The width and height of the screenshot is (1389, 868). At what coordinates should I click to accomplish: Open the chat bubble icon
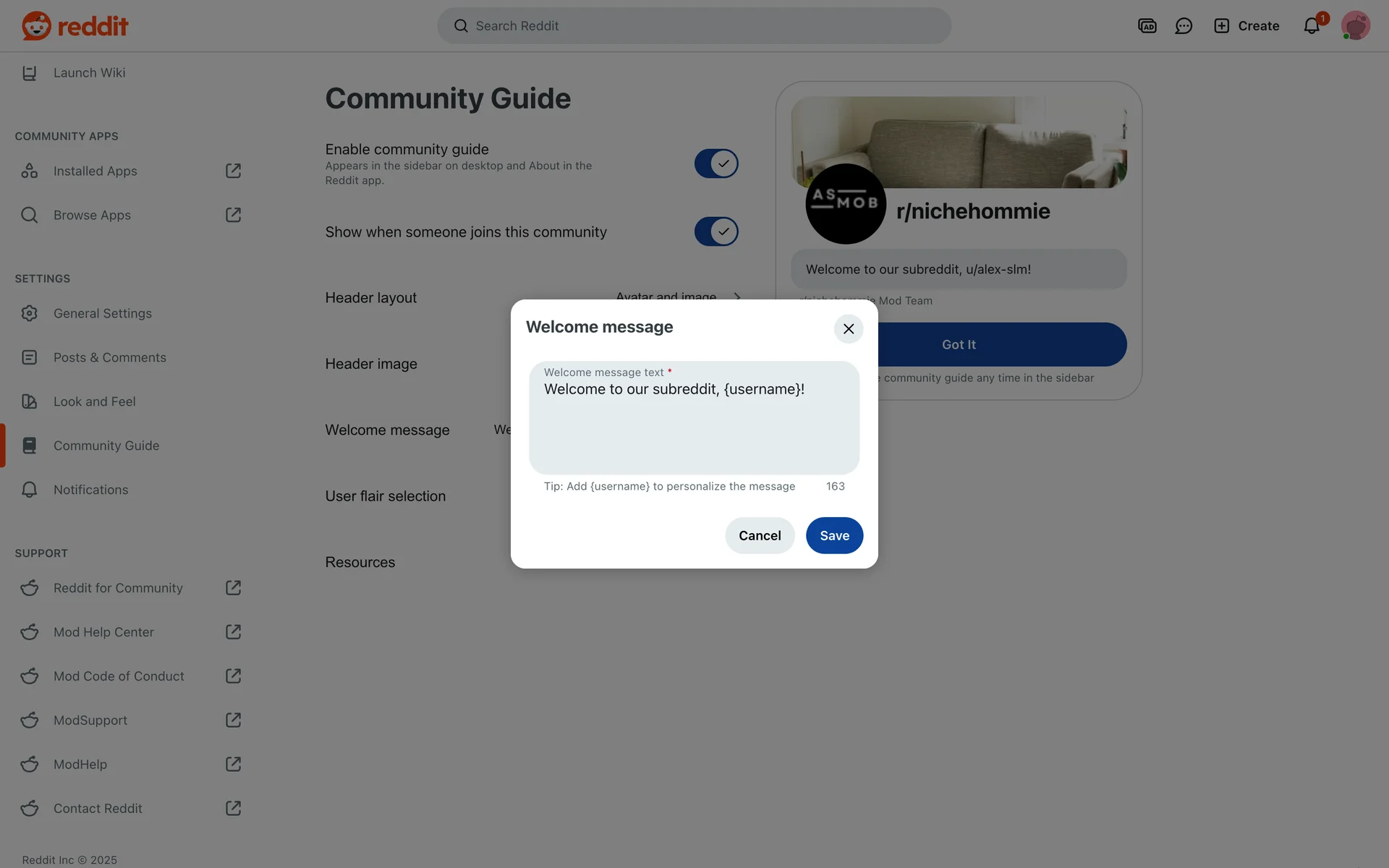coord(1184,26)
